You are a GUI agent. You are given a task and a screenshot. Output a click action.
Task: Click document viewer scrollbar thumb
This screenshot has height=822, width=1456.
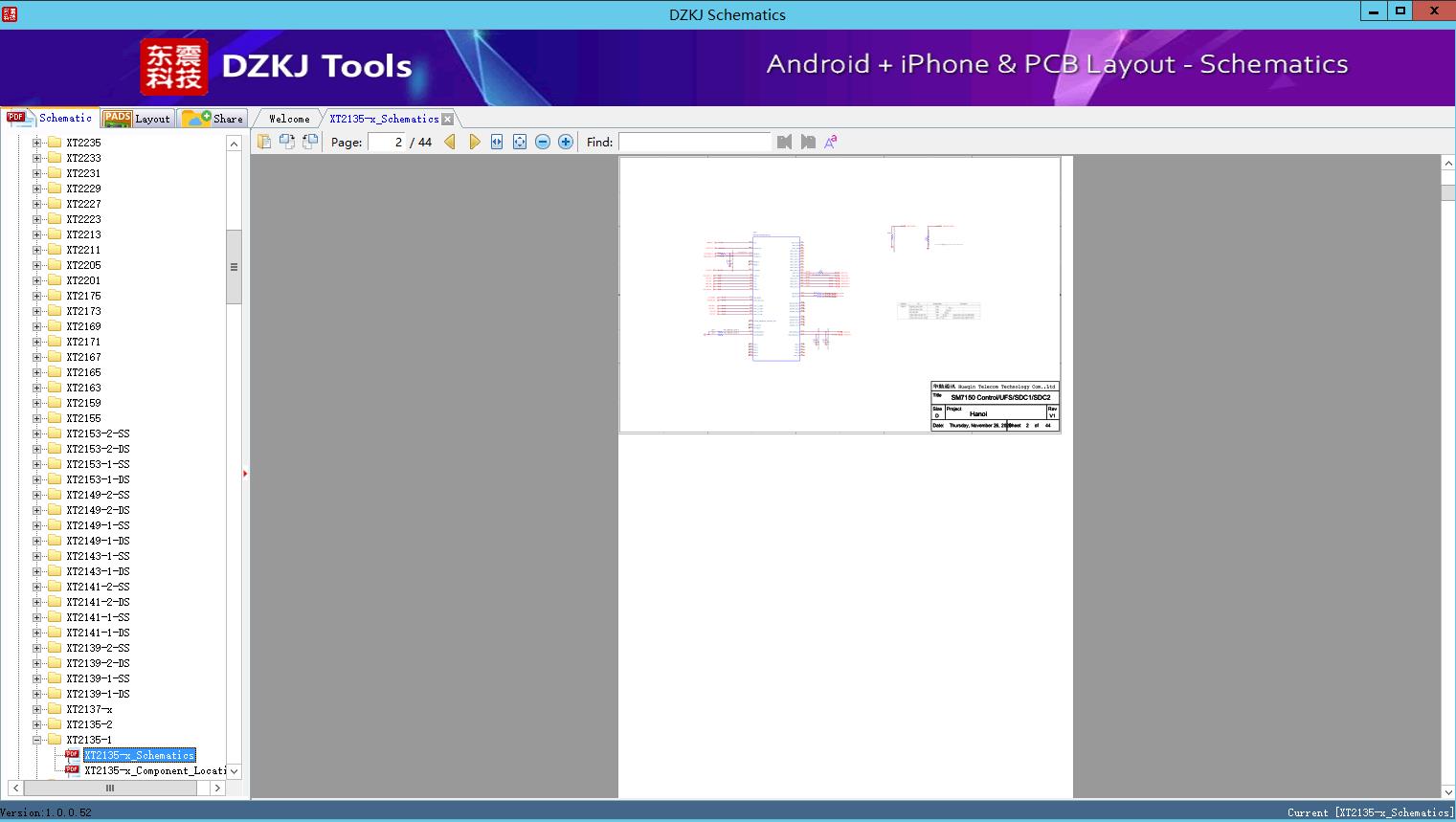(1448, 192)
